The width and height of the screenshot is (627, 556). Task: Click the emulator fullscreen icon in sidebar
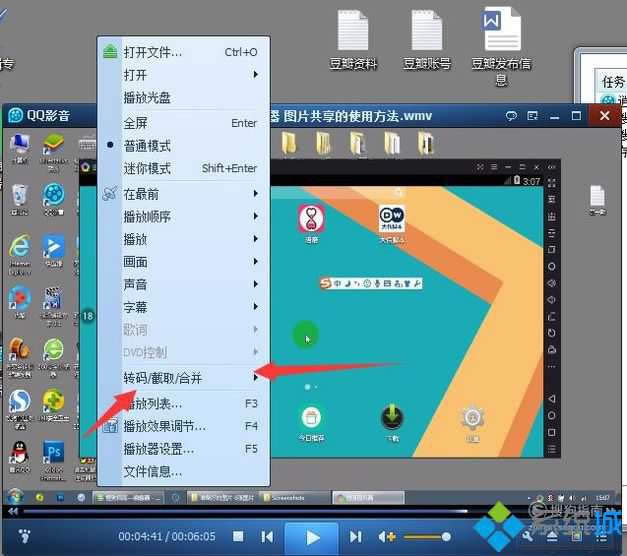click(x=552, y=183)
